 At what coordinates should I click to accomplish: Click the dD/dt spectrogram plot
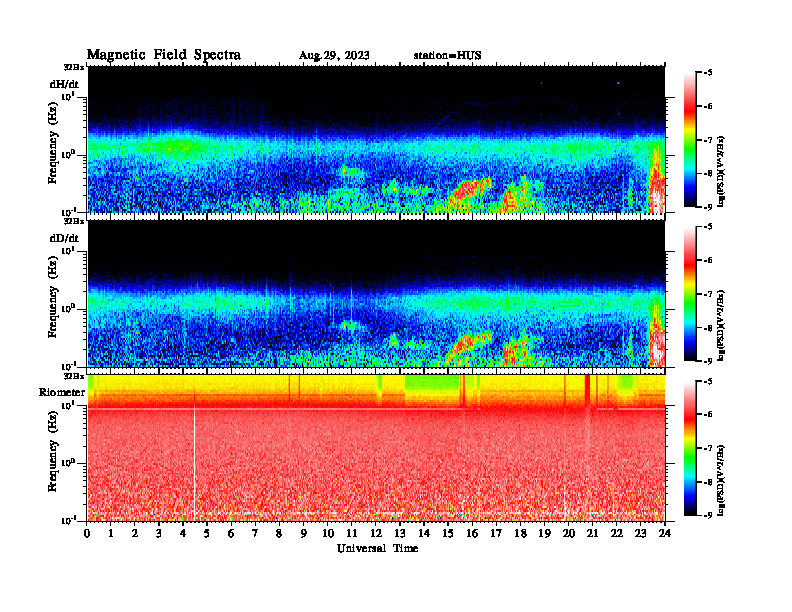coord(376,293)
